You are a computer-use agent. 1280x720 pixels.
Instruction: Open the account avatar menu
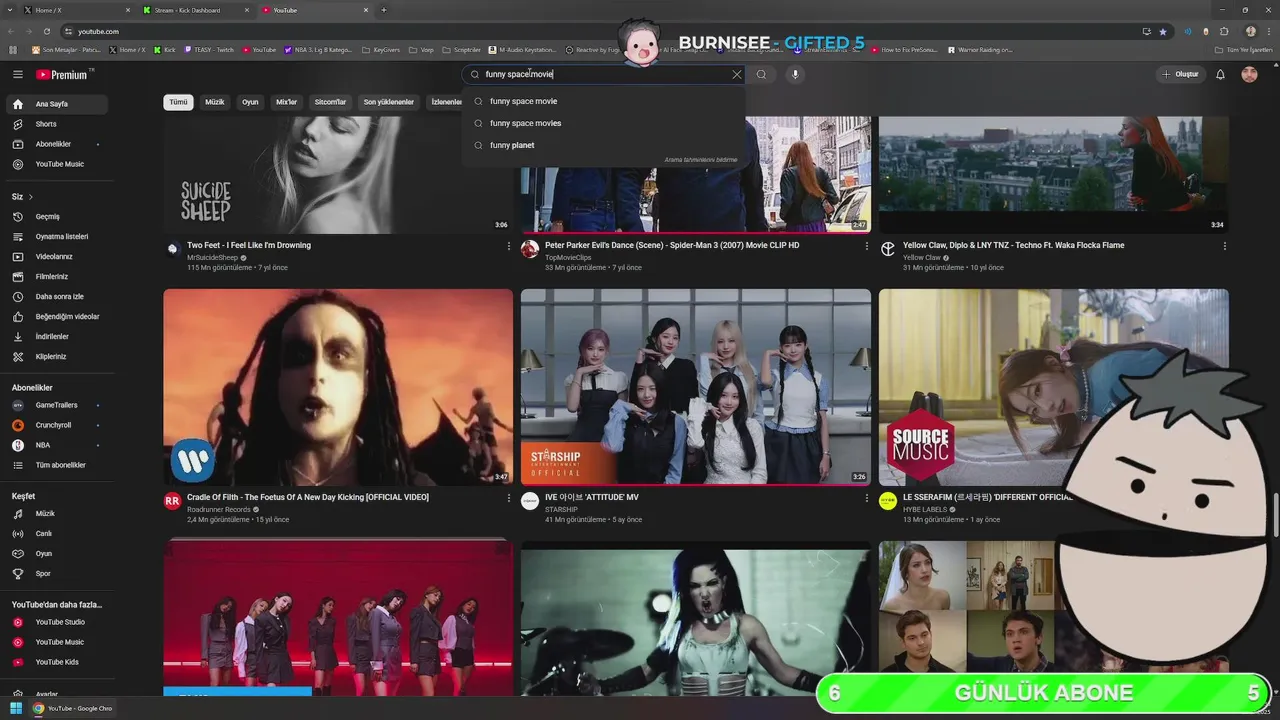coord(1249,74)
